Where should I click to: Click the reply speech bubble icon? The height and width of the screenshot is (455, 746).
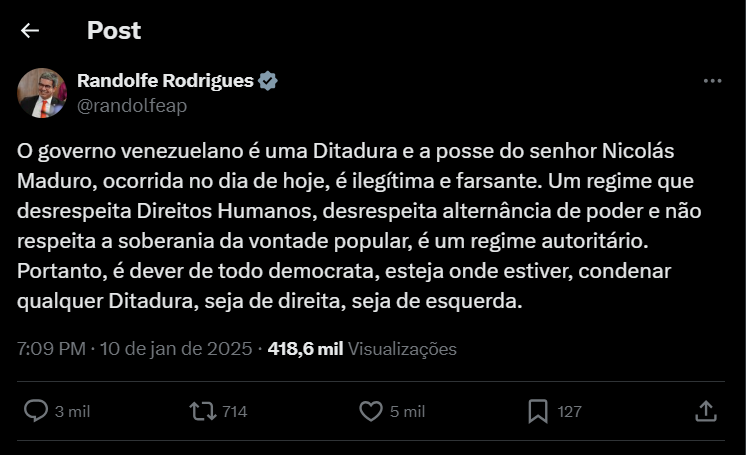point(36,411)
